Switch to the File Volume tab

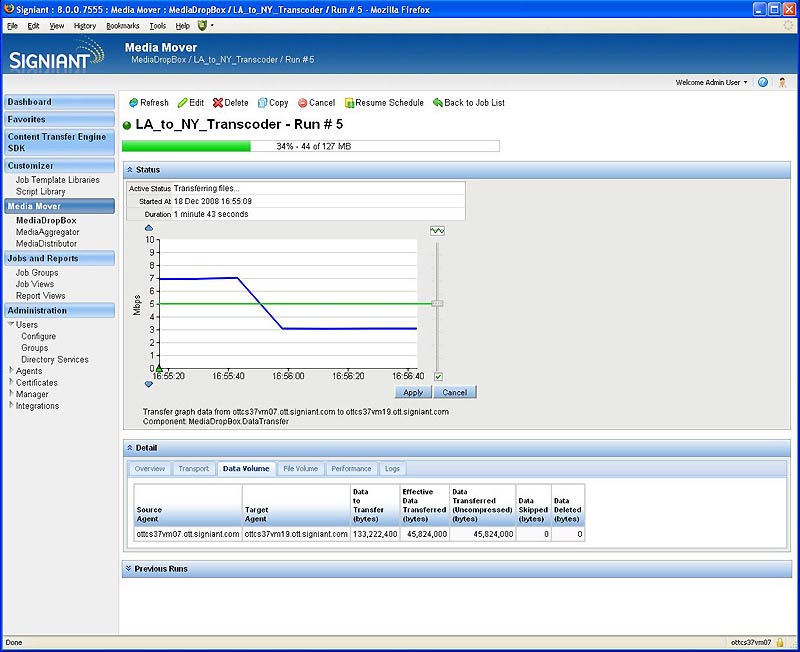pos(301,469)
